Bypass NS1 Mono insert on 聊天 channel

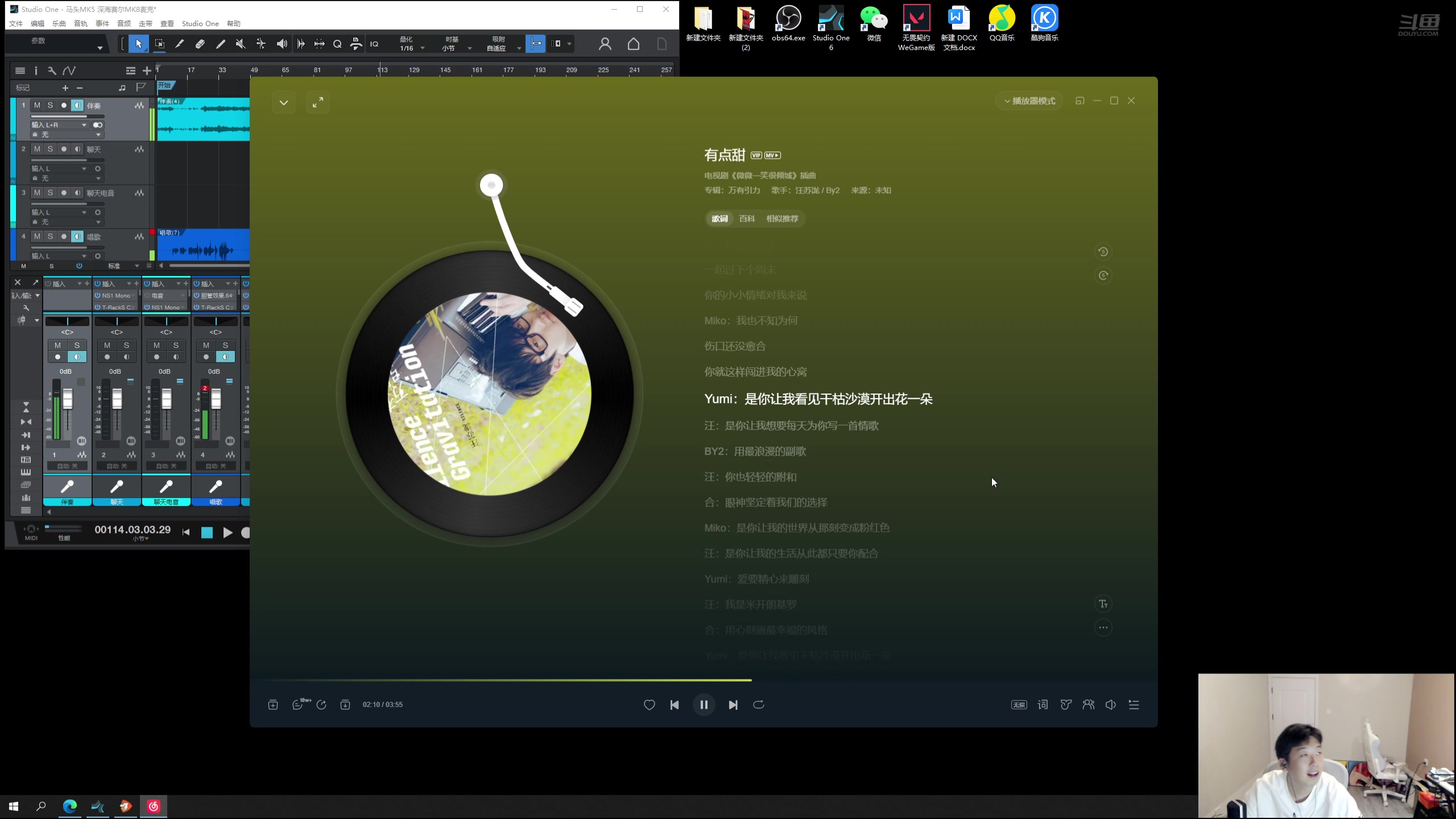pos(97,296)
